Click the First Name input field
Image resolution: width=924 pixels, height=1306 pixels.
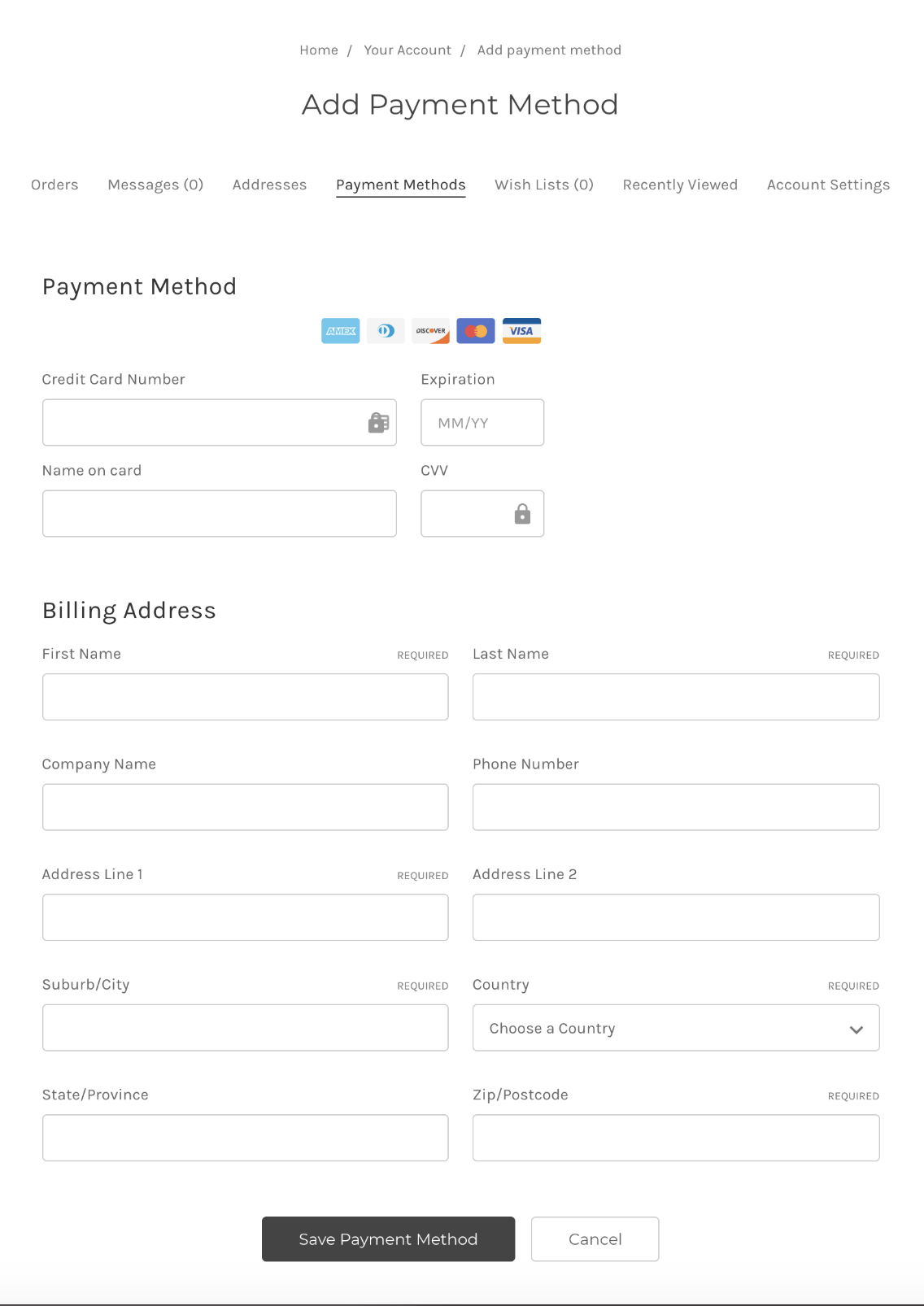[x=245, y=697]
